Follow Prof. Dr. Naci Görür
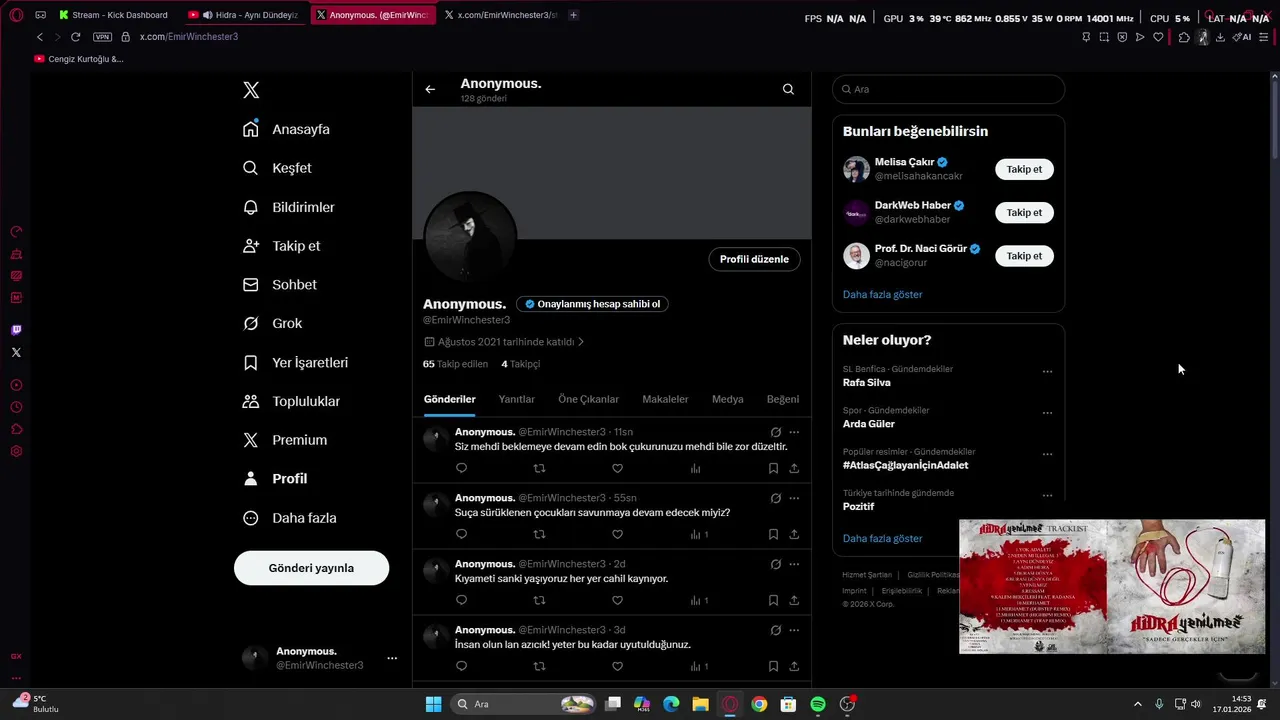The image size is (1280, 720). pyautogui.click(x=1024, y=256)
